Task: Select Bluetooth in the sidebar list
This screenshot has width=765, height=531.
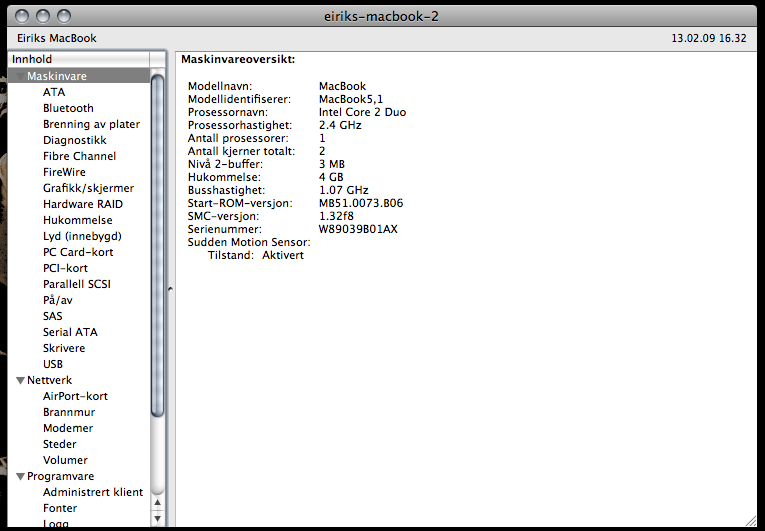Action: click(x=68, y=108)
